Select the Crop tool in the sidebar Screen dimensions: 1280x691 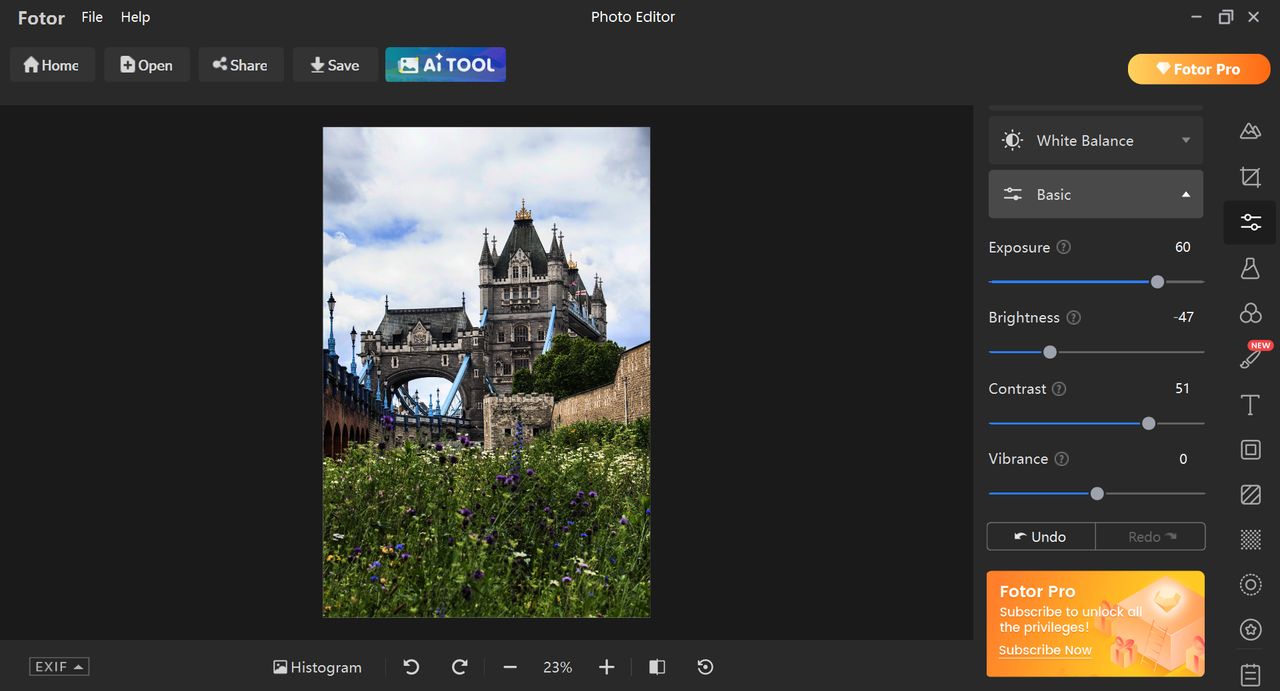[1250, 177]
